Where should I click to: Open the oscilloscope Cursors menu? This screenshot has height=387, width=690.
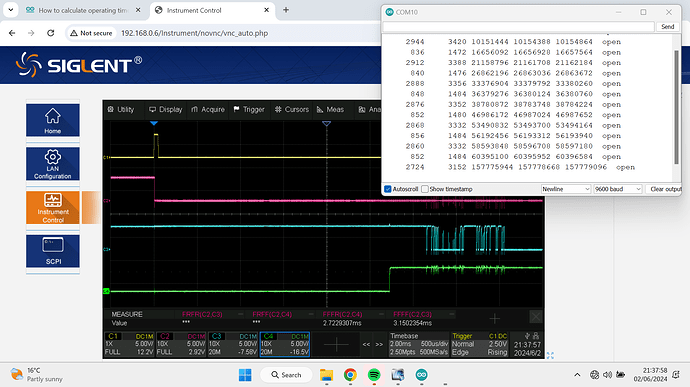coord(292,109)
